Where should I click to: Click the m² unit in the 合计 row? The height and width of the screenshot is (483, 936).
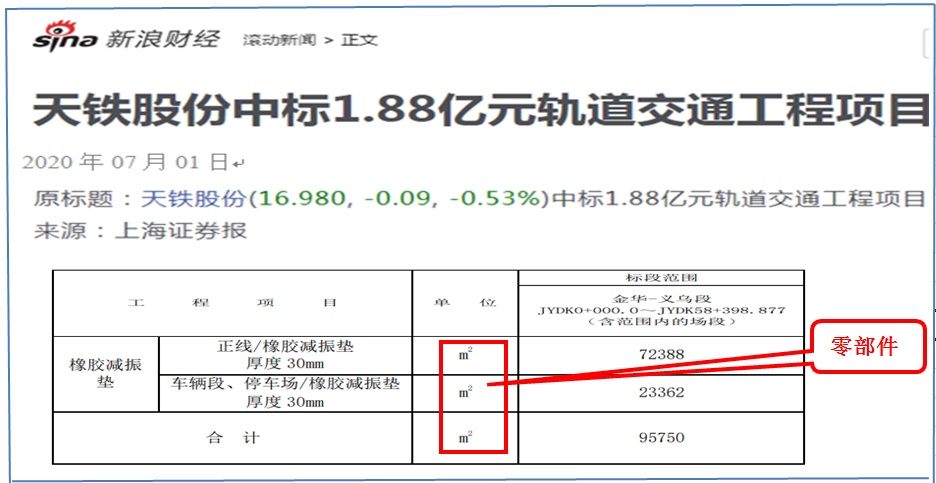coord(465,438)
